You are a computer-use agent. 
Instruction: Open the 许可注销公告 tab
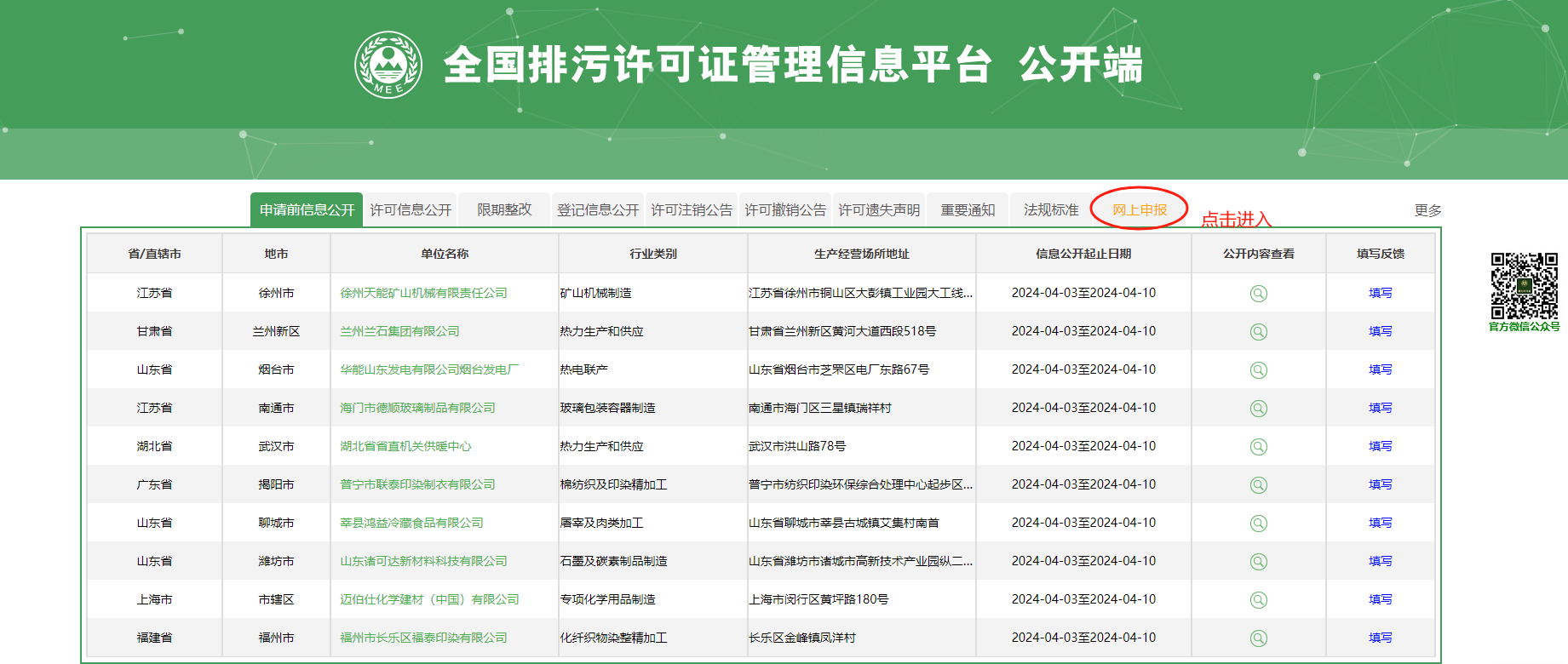tap(692, 210)
